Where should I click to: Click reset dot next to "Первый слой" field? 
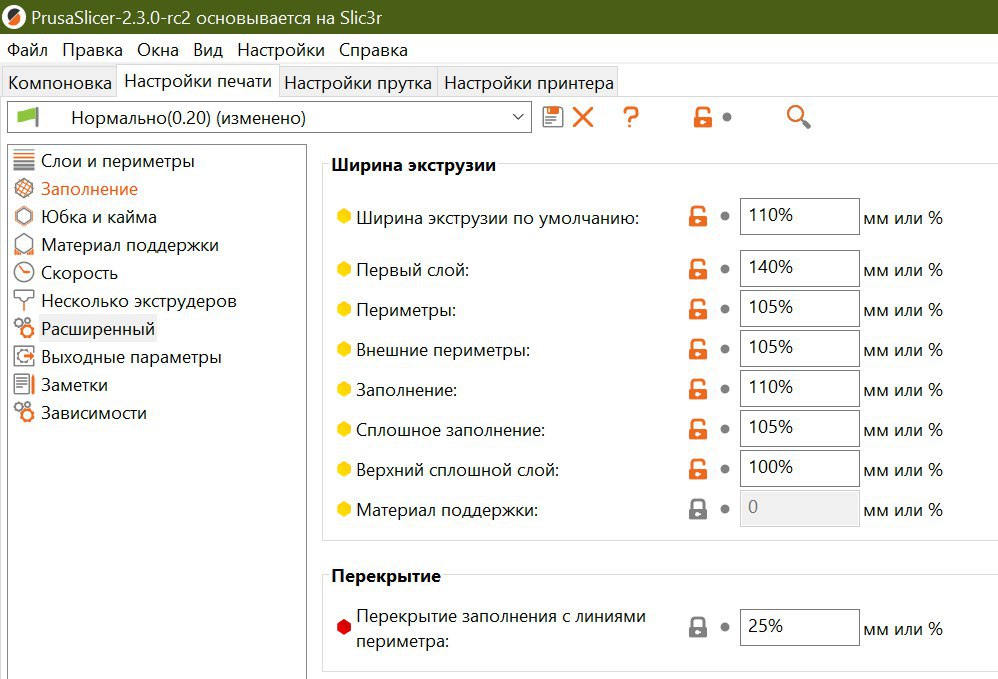coord(724,269)
